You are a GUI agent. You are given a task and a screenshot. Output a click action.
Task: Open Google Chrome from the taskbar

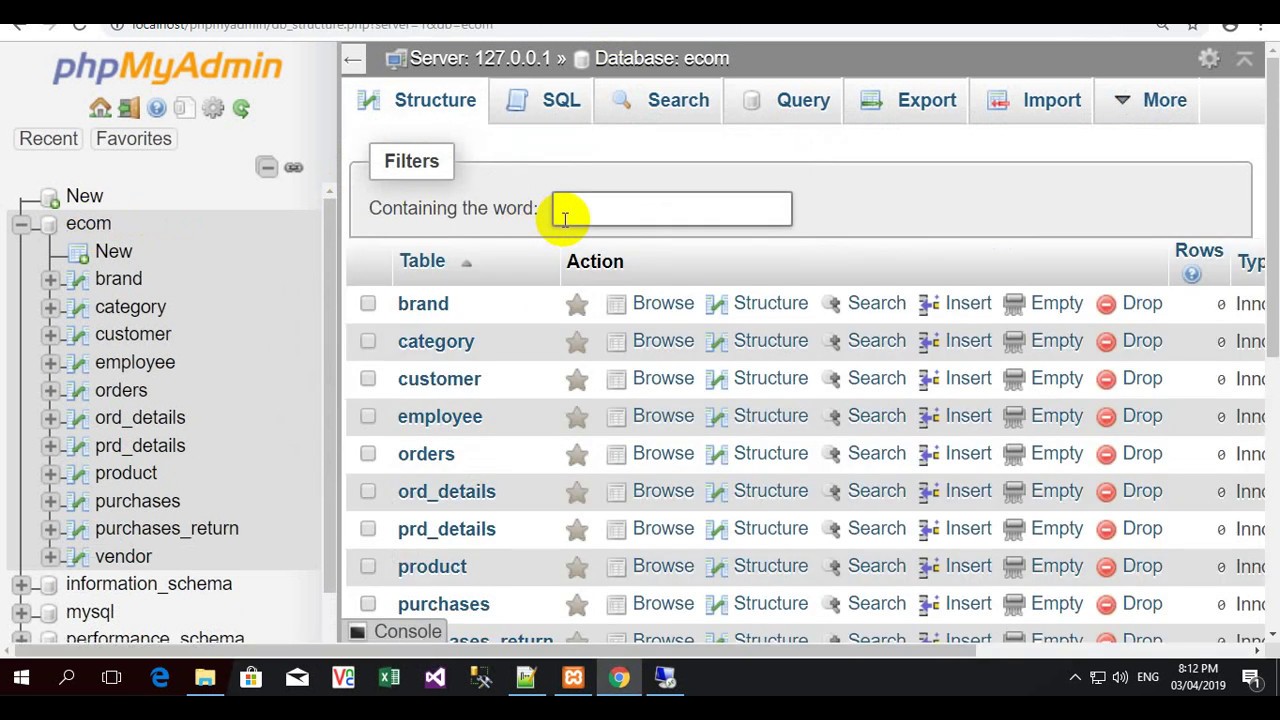click(619, 678)
